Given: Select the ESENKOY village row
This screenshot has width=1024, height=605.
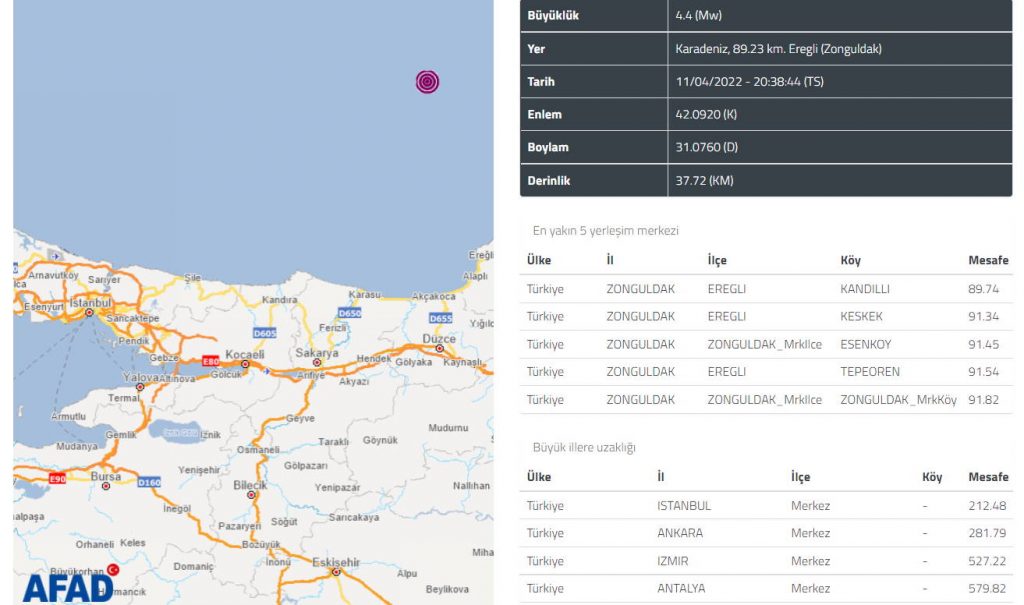Looking at the screenshot, I should 766,344.
